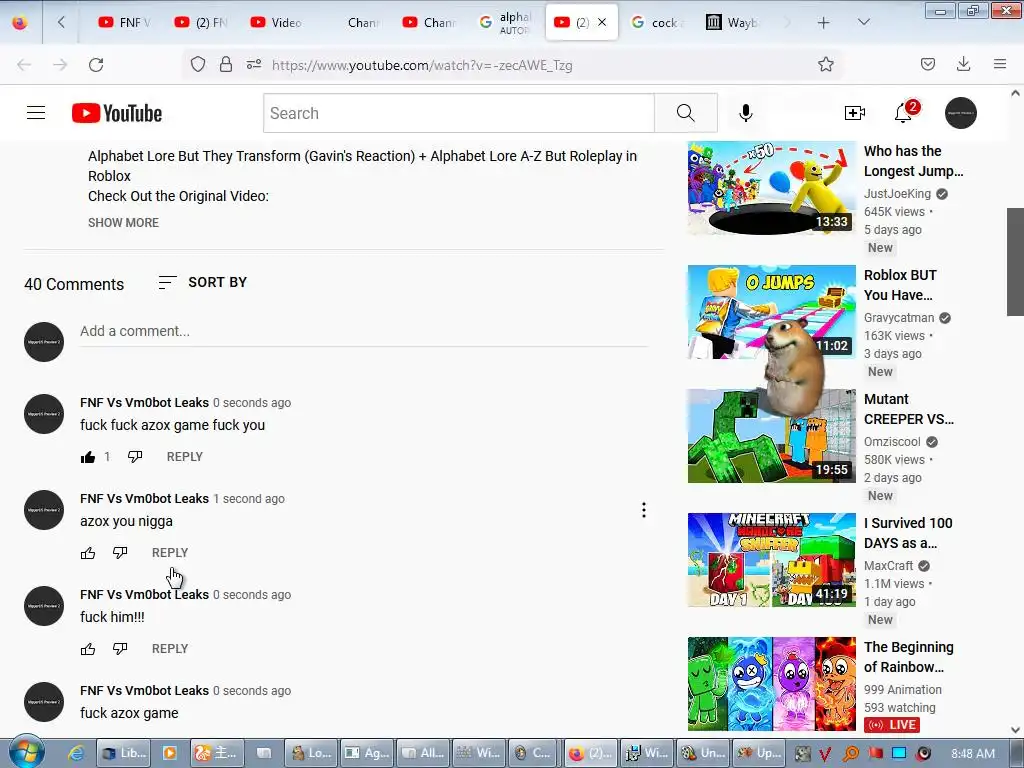Image resolution: width=1024 pixels, height=768 pixels.
Task: Open 'Roblox BUT You Have...' video title
Action: tap(900, 285)
